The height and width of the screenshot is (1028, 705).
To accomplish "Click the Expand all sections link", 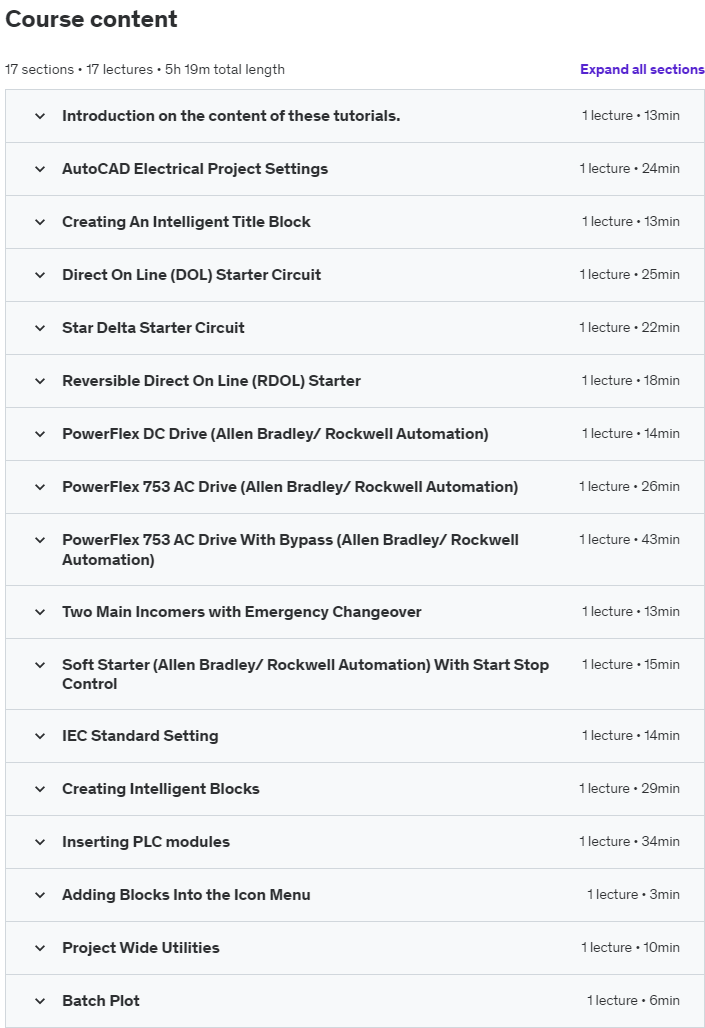I will point(642,69).
